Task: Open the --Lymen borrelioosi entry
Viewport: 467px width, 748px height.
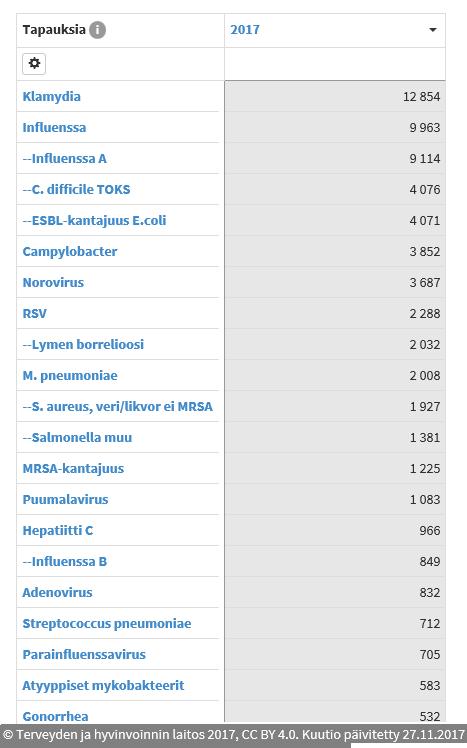Action: 83,344
